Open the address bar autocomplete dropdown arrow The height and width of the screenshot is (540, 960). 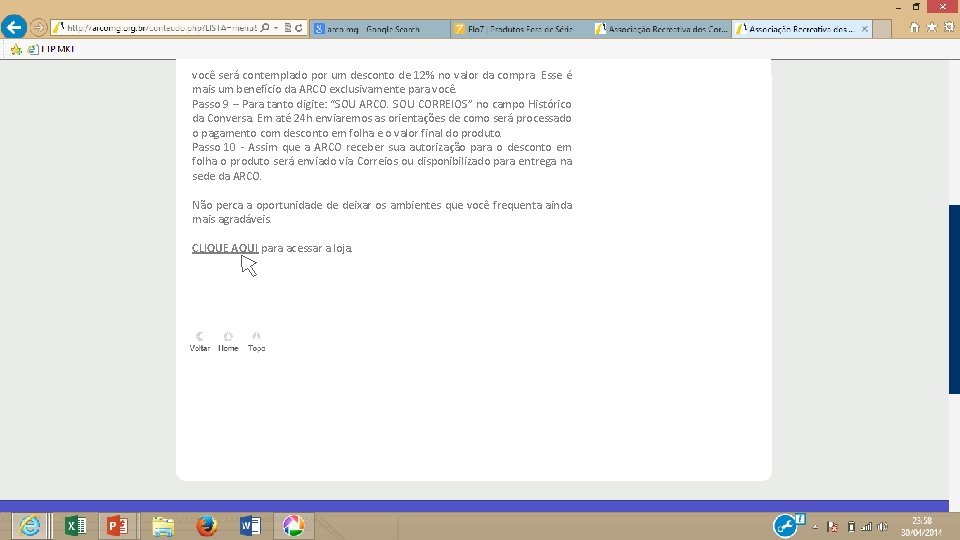[276, 28]
